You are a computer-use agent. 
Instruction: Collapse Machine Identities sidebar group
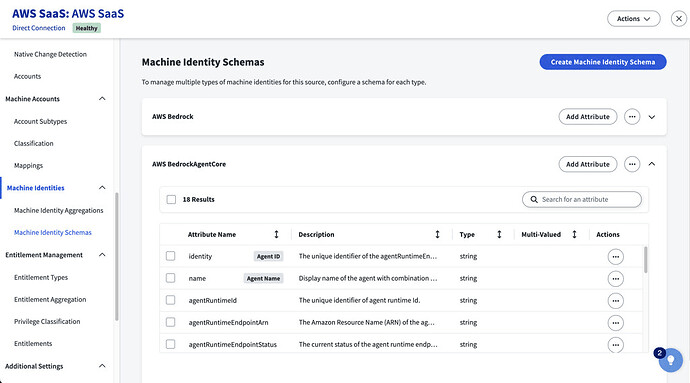tap(102, 188)
